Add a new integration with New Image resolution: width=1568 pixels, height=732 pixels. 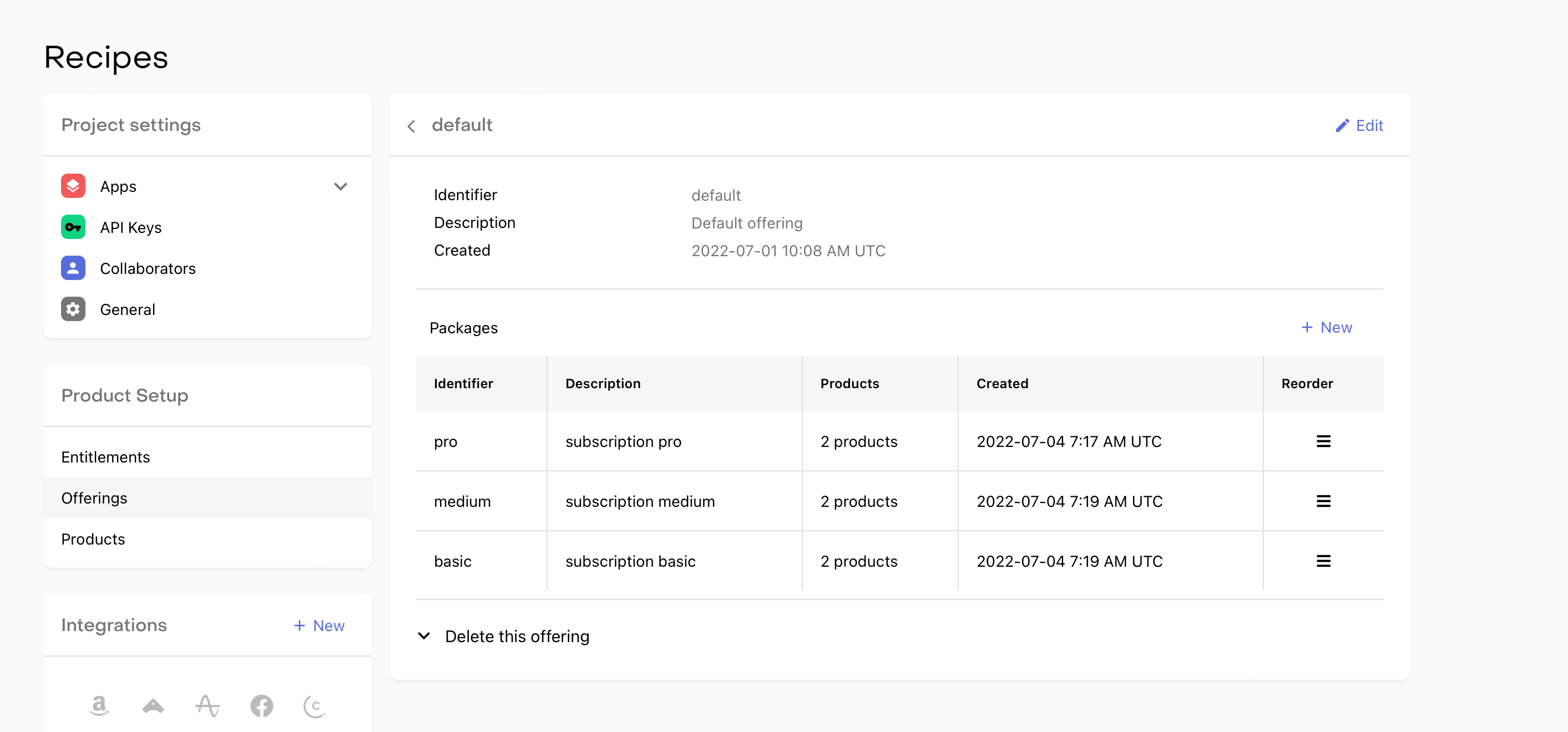pyautogui.click(x=319, y=626)
